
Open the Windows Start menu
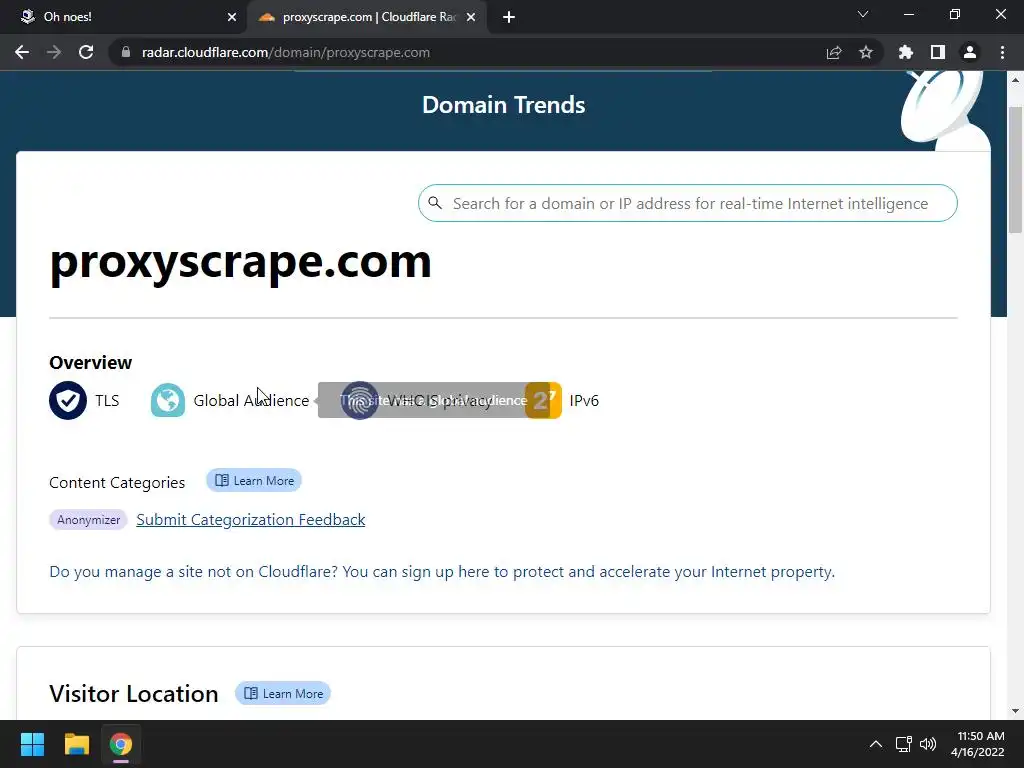tap(32, 744)
